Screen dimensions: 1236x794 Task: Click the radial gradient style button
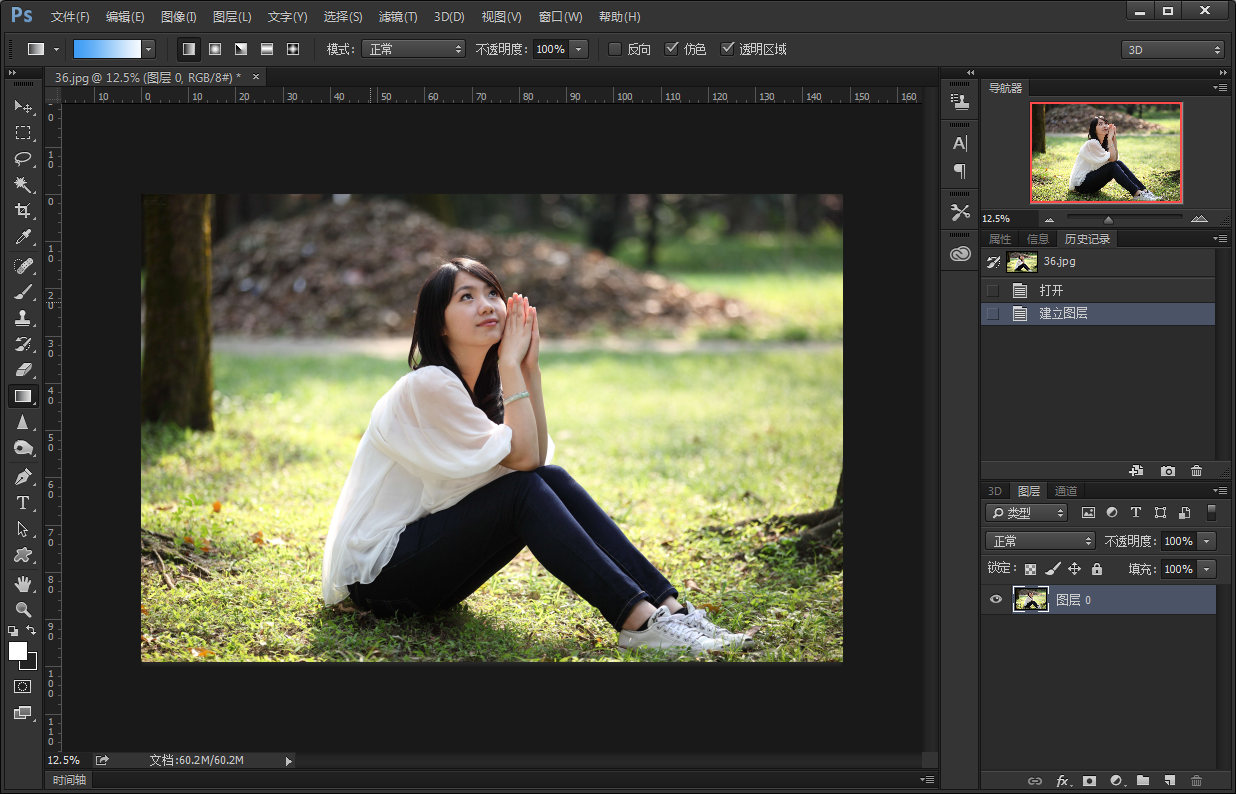(215, 49)
